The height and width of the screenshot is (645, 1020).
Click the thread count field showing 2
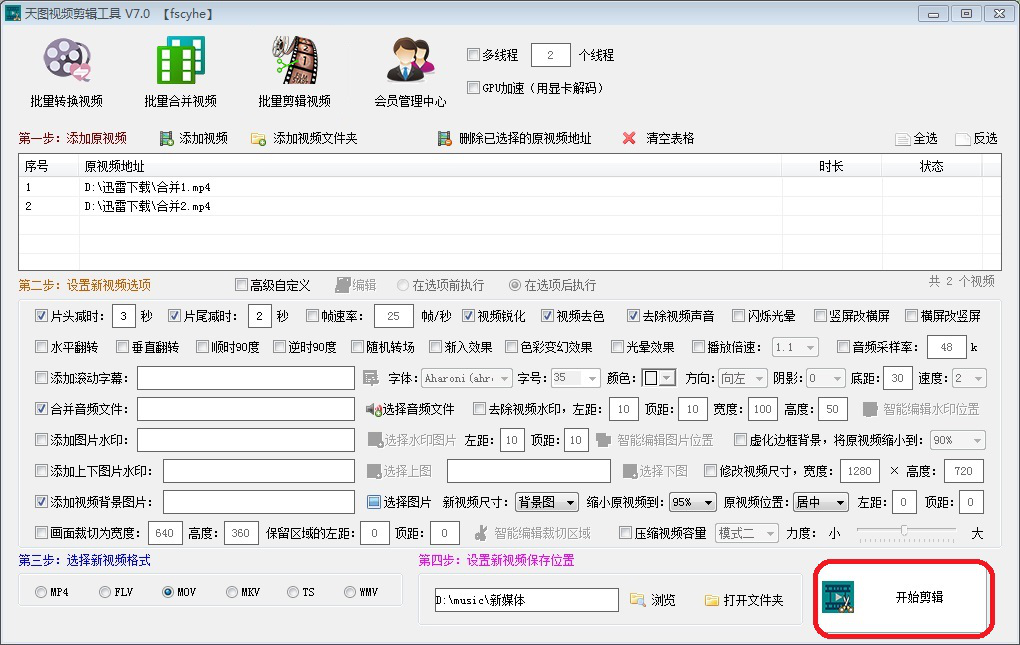550,55
